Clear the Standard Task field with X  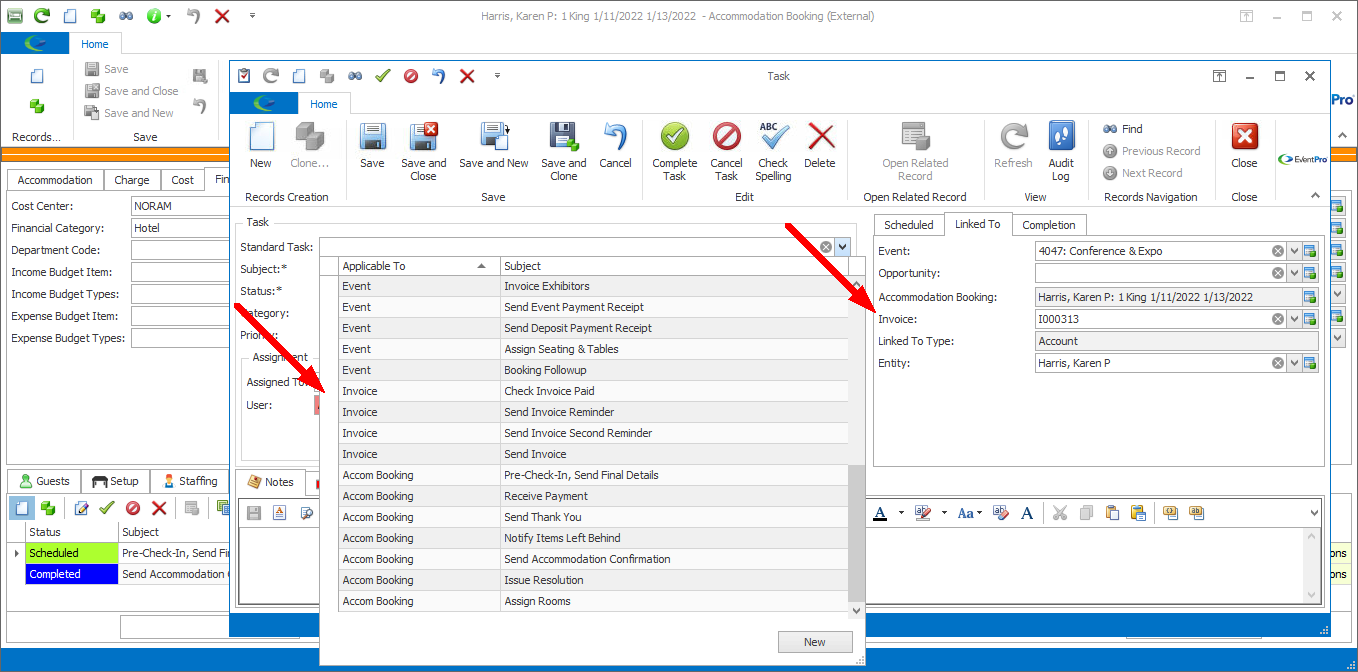[x=826, y=247]
